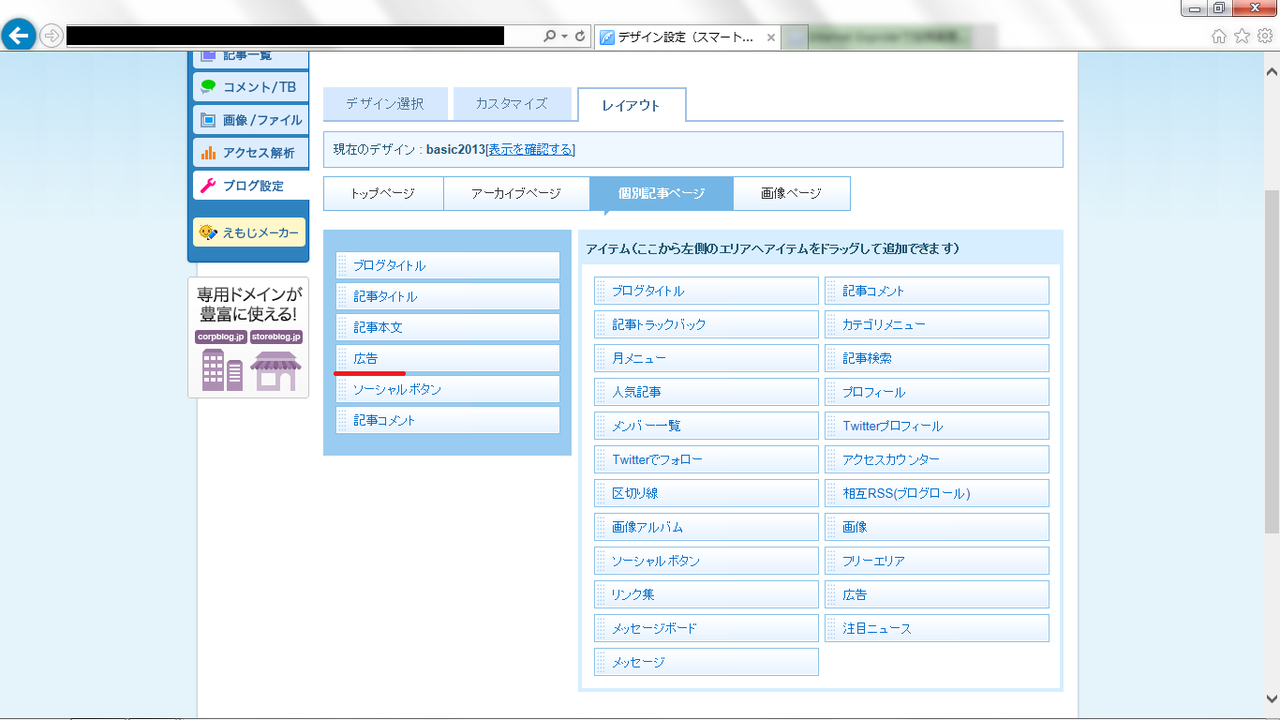Click the コメント/TB speech bubble icon

(x=208, y=87)
